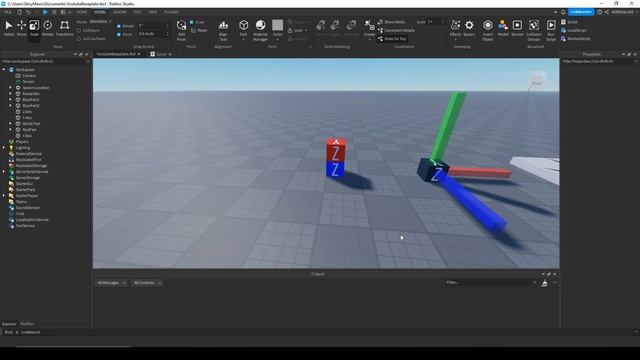
Task: Click the undo arrow in quick access bar
Action: coord(28,12)
